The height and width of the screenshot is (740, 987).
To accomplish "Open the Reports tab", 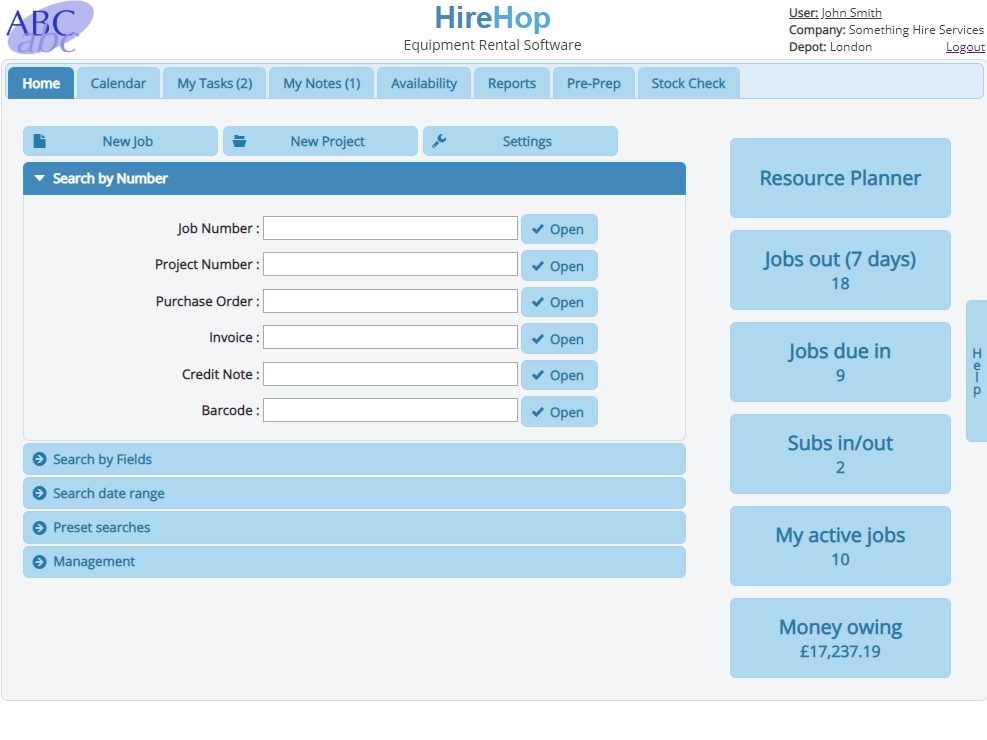I will tap(512, 83).
